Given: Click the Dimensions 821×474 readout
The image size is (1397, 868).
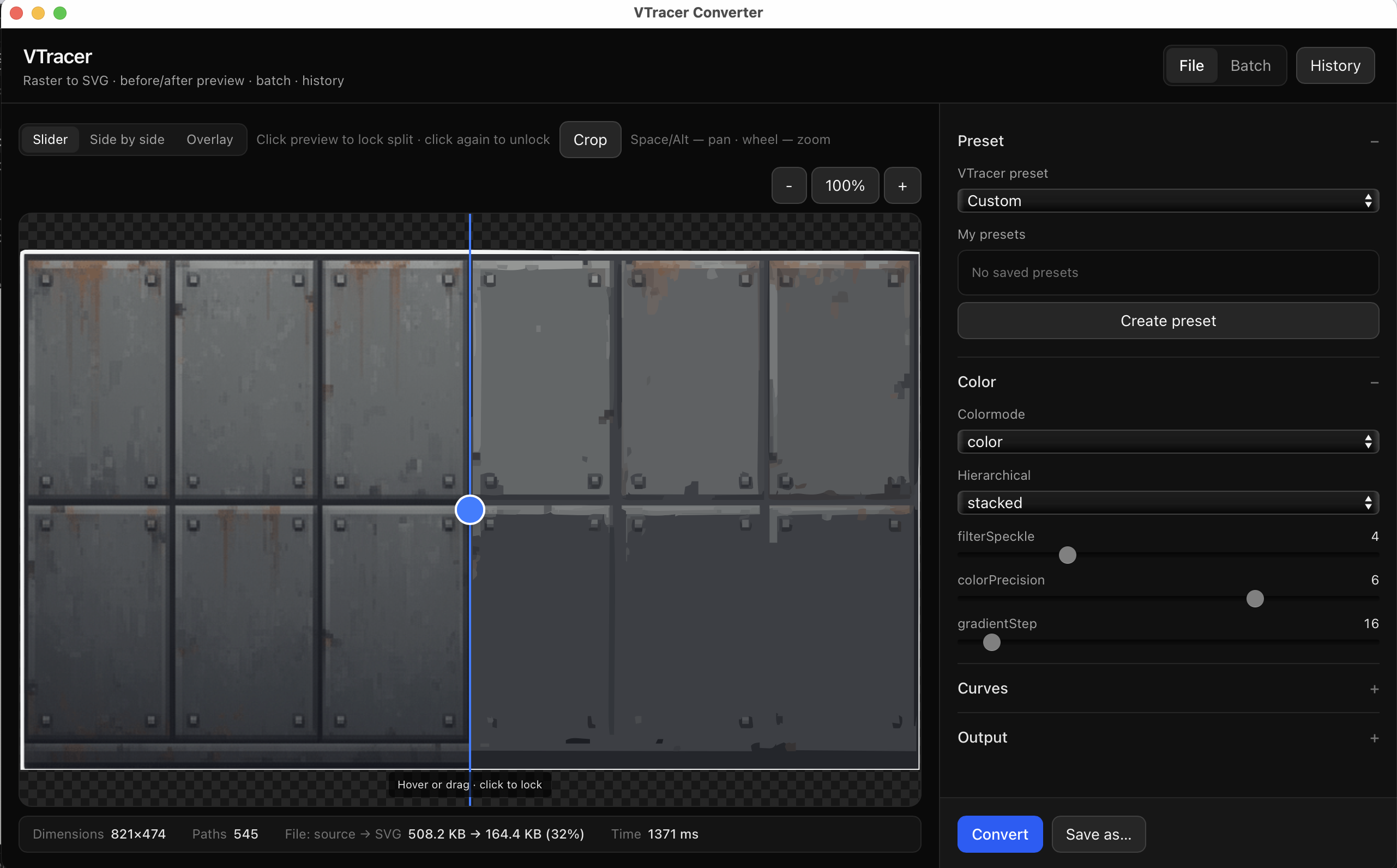Looking at the screenshot, I should pos(99,834).
